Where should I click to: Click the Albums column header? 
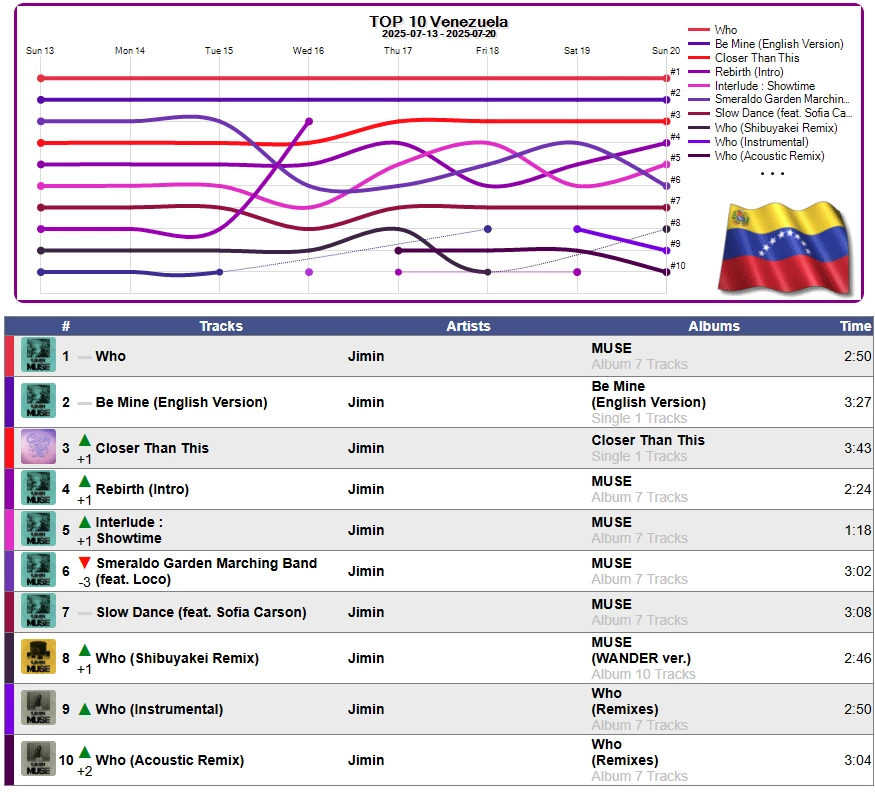pos(714,326)
